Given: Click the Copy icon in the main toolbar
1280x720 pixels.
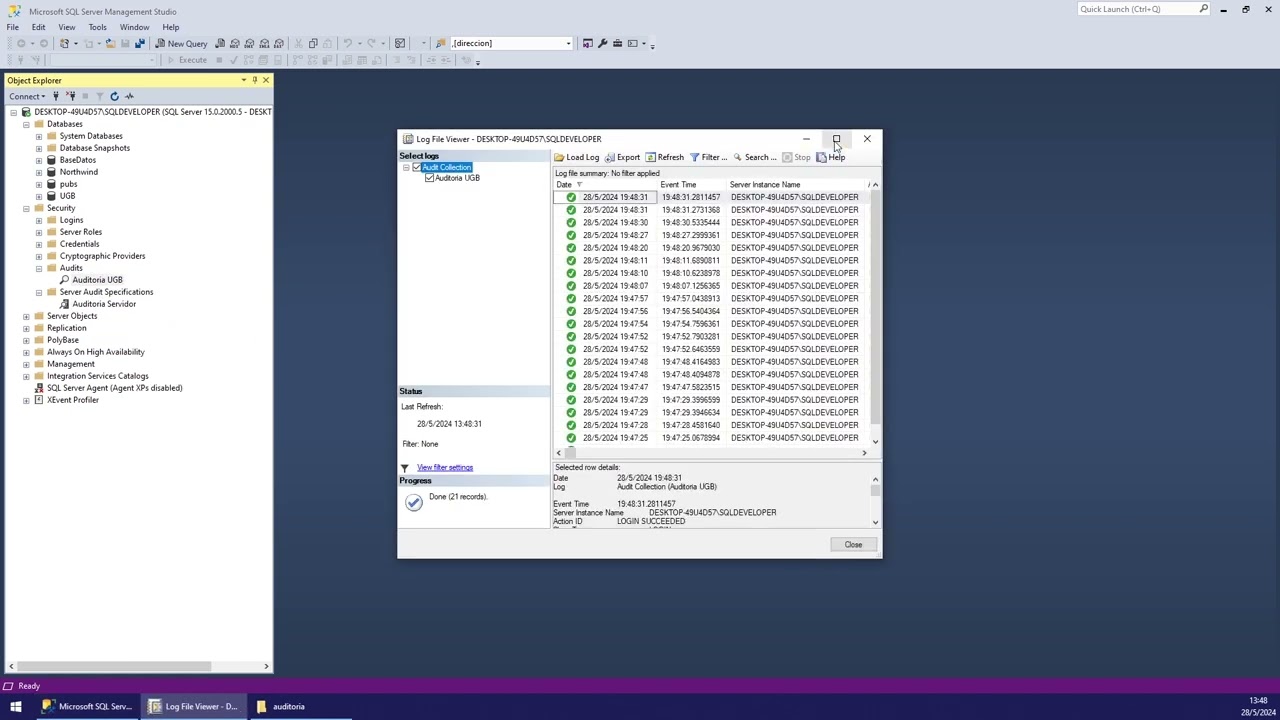Looking at the screenshot, I should point(313,43).
